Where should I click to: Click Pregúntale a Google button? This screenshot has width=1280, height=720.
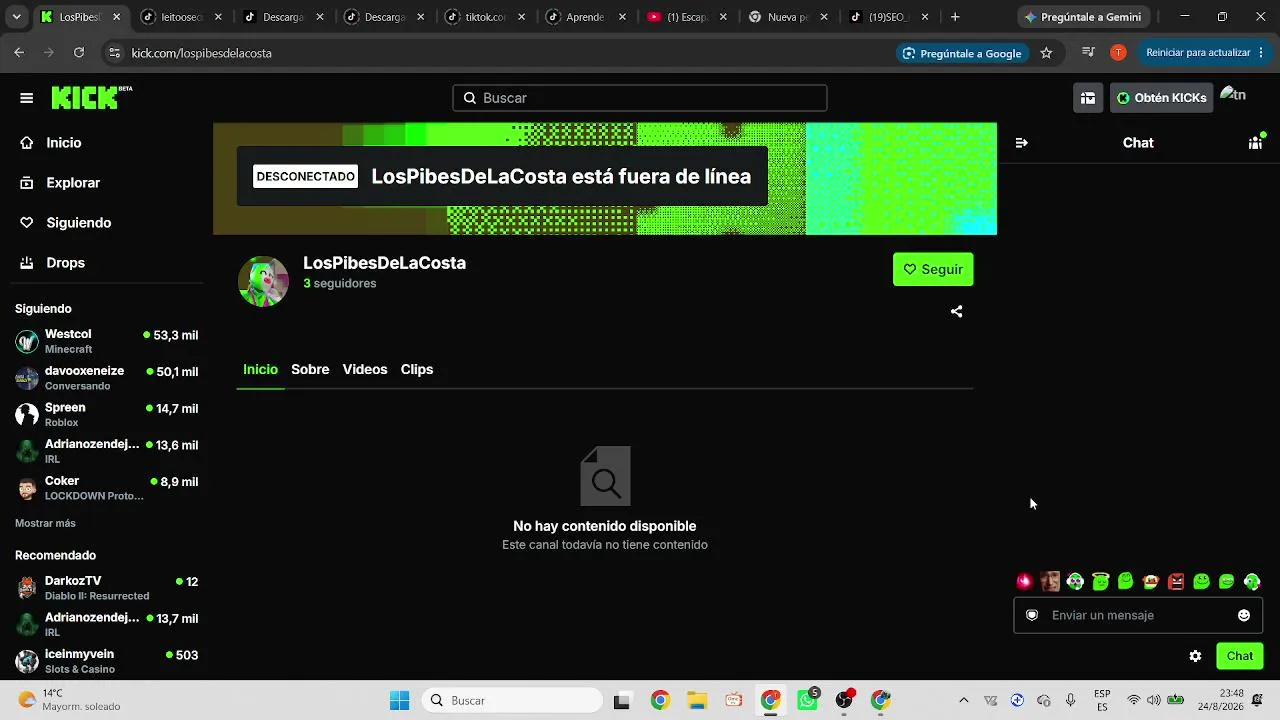[962, 53]
